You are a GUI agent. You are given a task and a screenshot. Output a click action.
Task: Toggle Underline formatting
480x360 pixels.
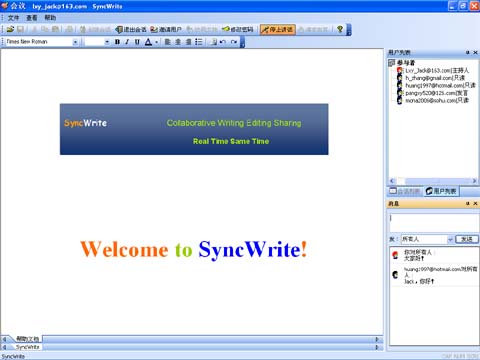(x=137, y=42)
